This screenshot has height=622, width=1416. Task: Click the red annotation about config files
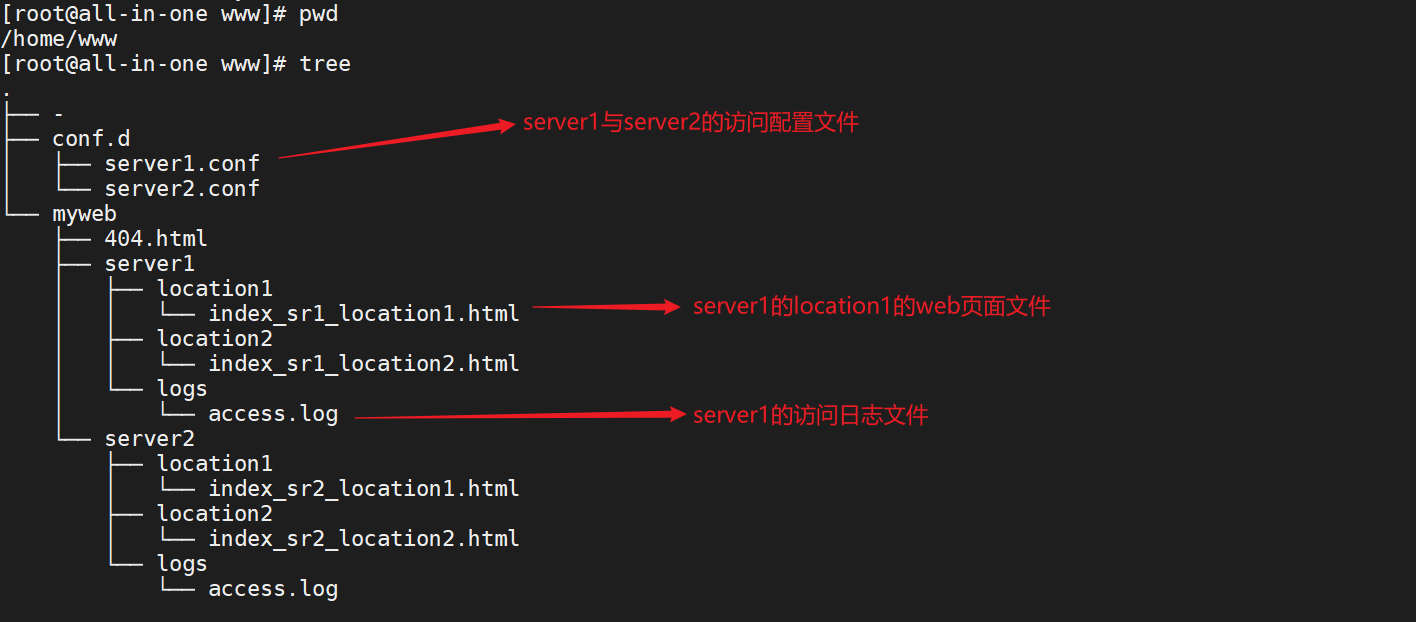[690, 123]
